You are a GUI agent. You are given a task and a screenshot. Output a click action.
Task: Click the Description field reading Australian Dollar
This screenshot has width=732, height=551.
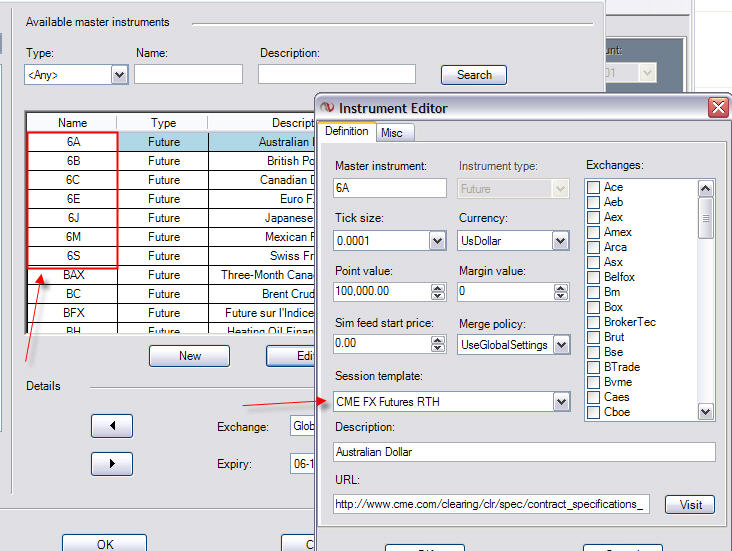[x=524, y=452]
